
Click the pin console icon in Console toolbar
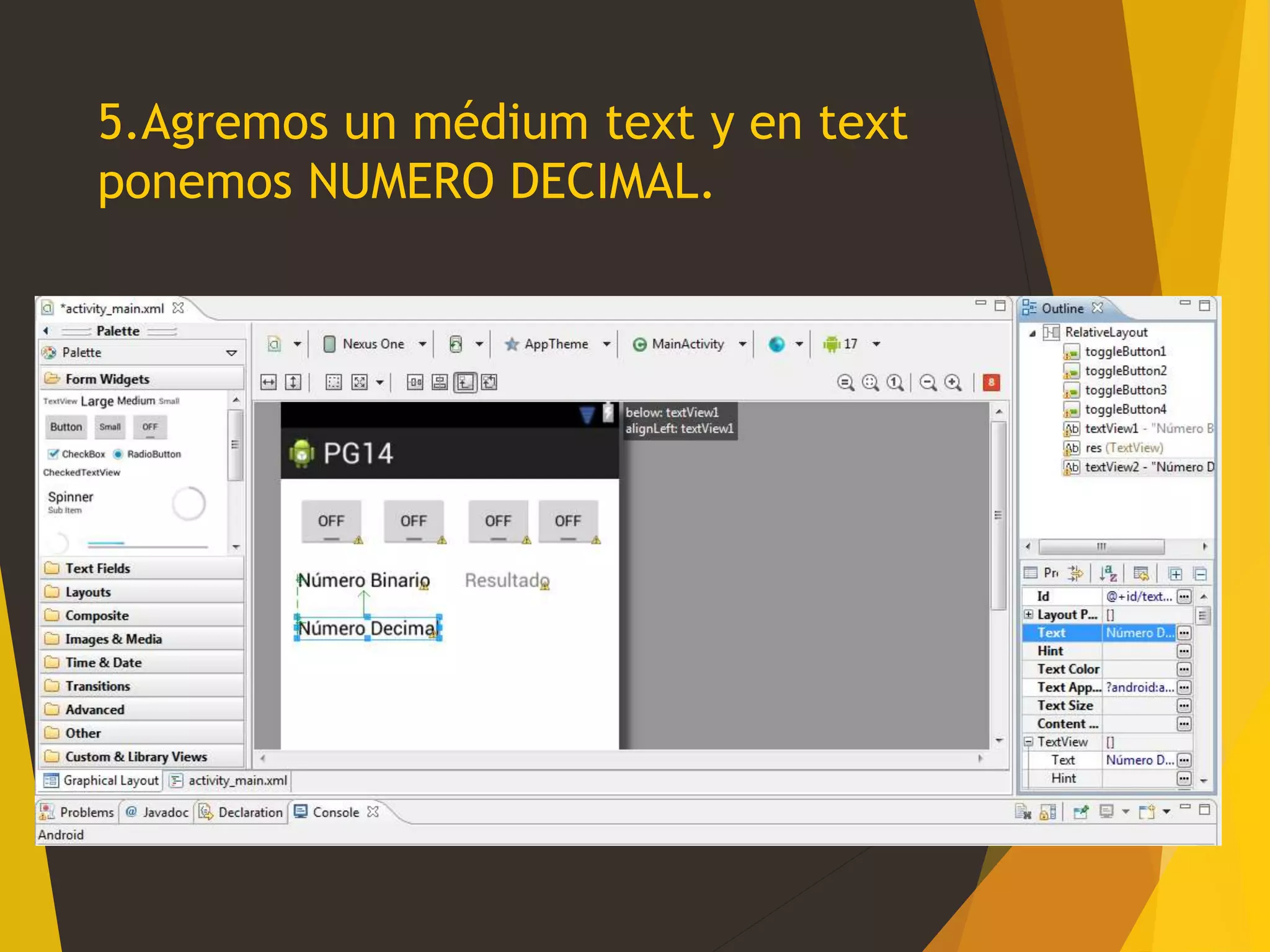tap(1081, 812)
